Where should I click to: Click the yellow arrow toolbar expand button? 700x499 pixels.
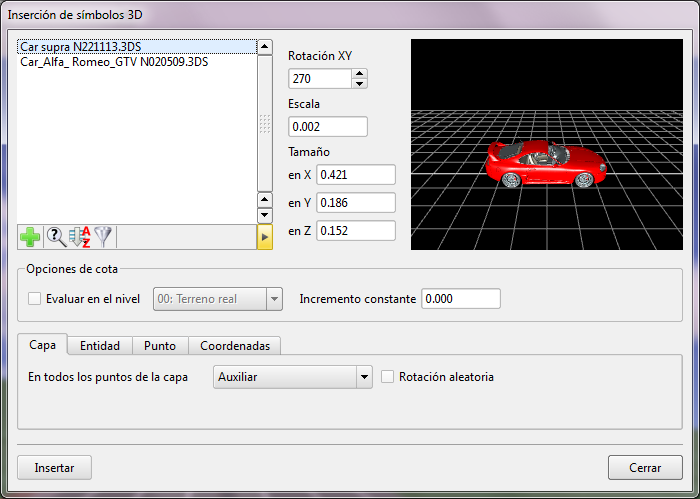tap(265, 237)
